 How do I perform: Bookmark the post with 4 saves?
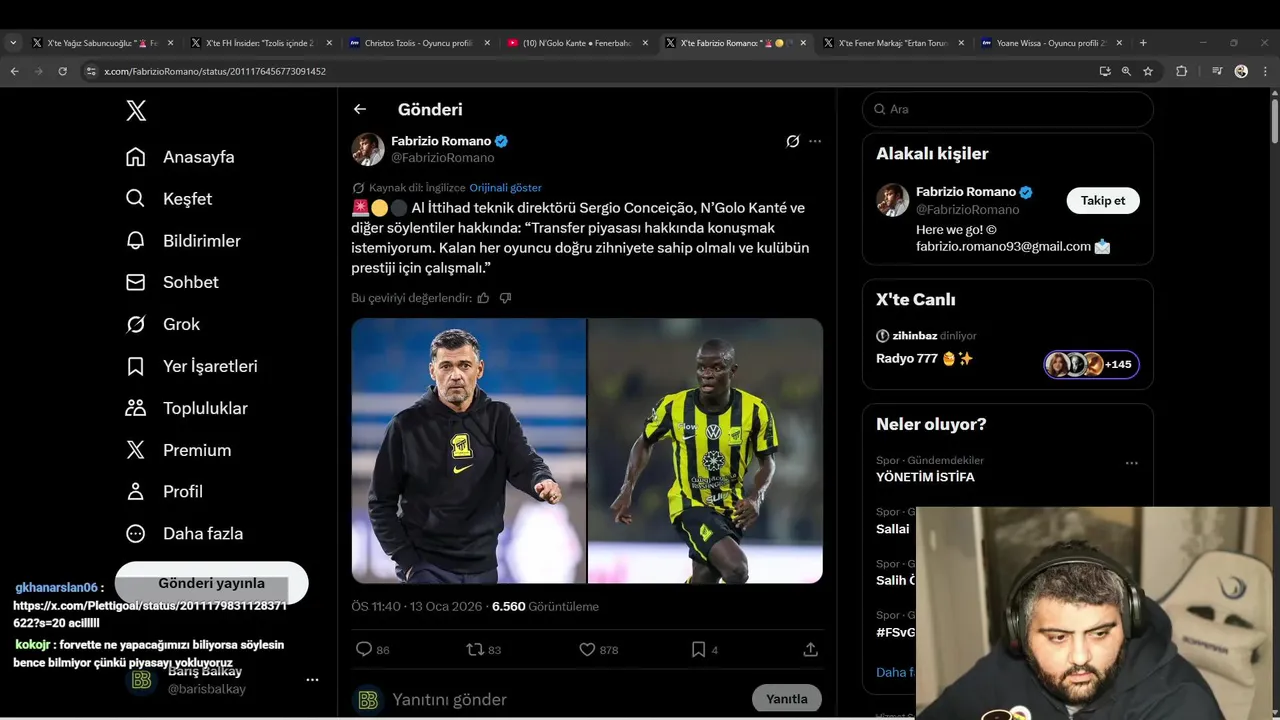coord(699,649)
